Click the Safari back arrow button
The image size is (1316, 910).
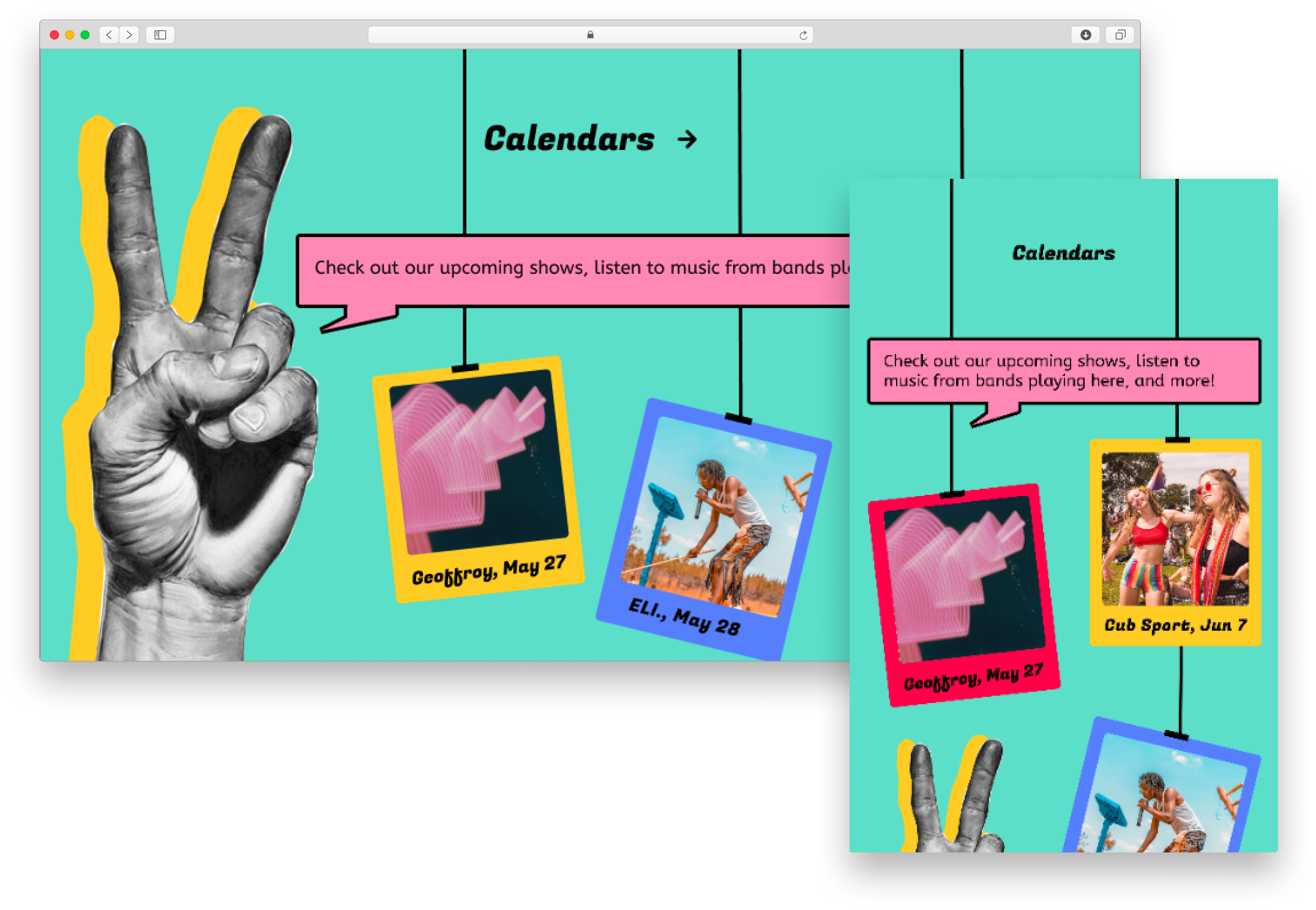(x=109, y=35)
